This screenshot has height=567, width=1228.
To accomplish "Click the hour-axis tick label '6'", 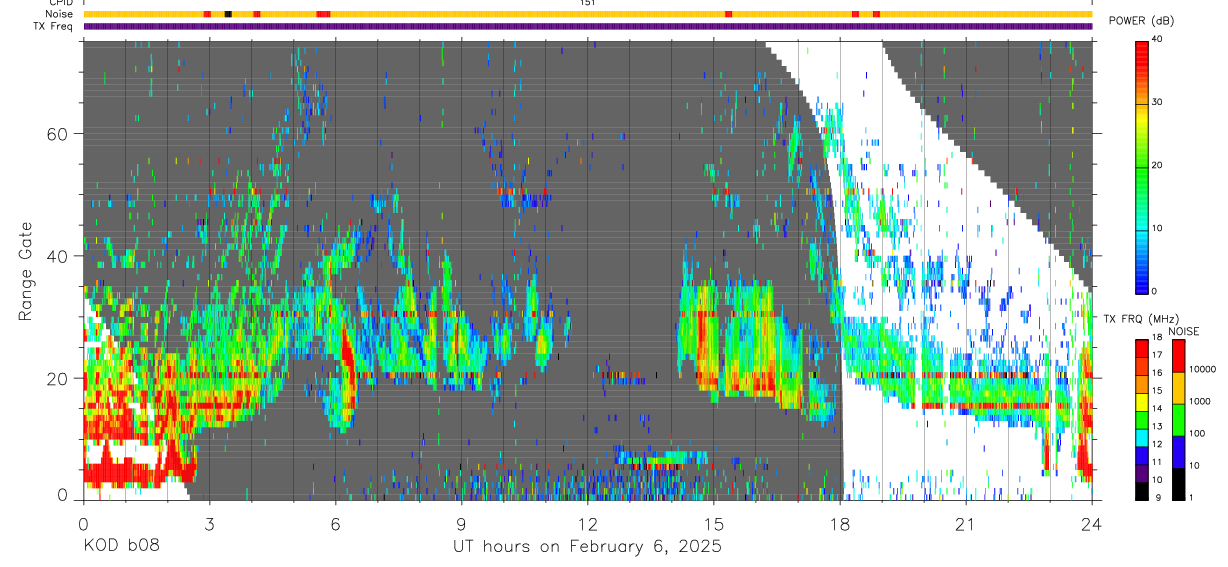I will coord(335,523).
